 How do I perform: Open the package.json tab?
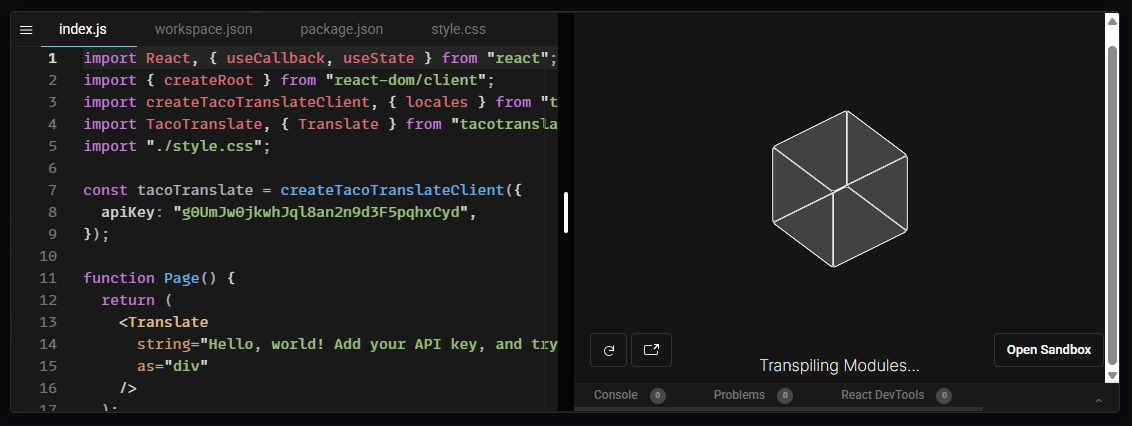pos(341,30)
